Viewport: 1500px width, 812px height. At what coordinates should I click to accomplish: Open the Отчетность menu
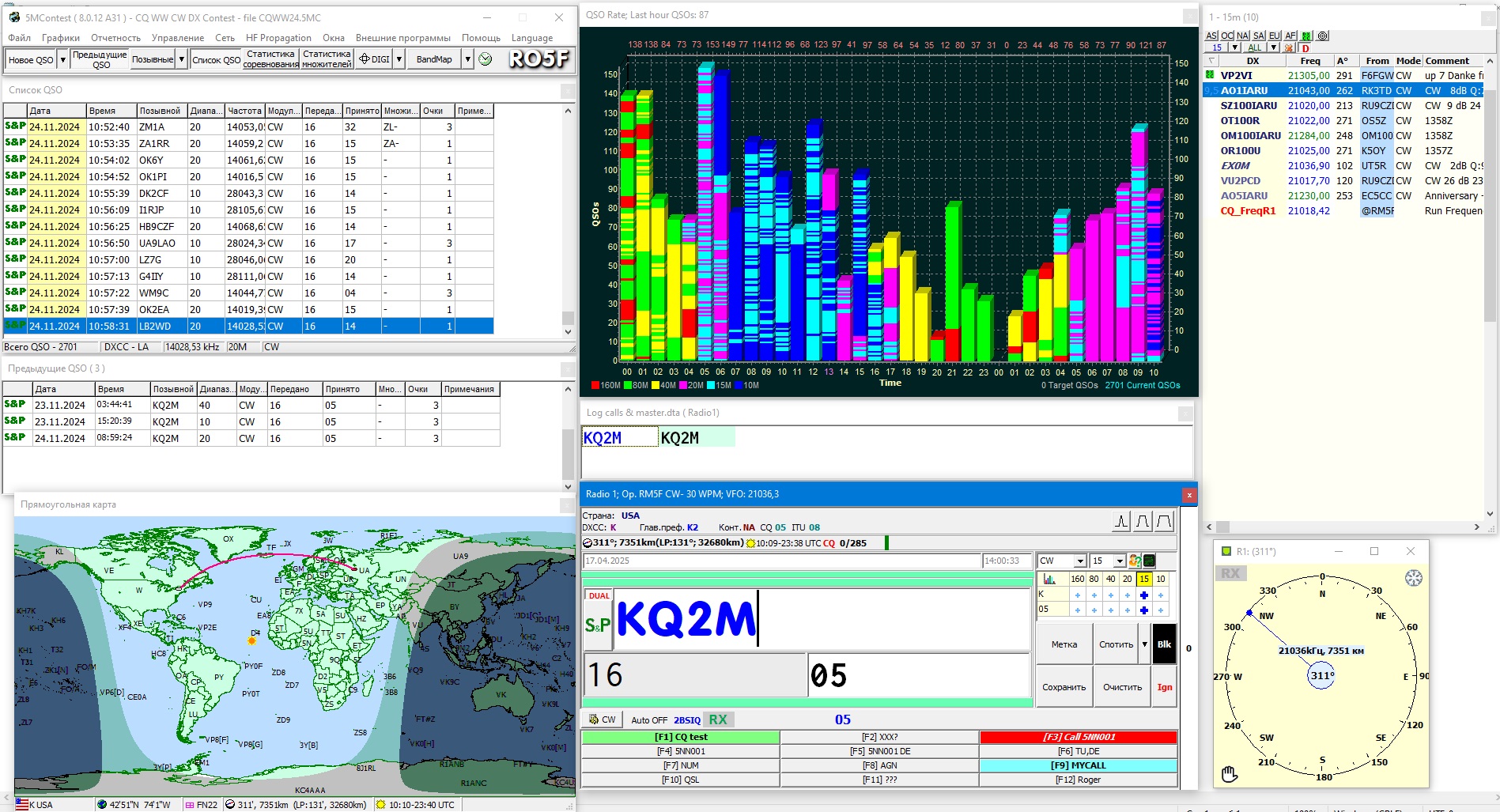(115, 38)
